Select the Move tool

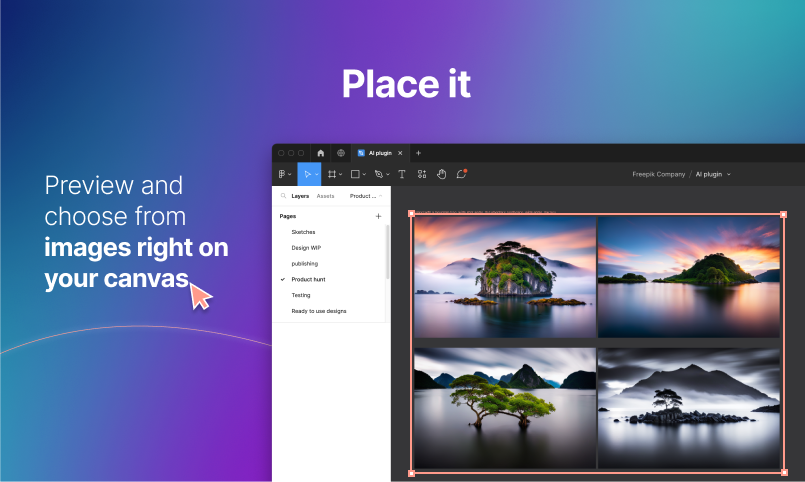coord(307,174)
